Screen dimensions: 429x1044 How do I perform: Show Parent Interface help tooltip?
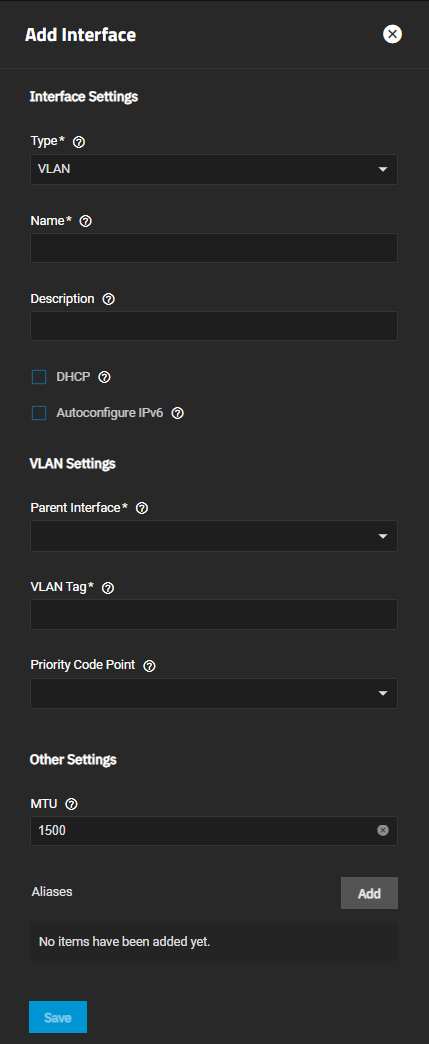pyautogui.click(x=142, y=508)
